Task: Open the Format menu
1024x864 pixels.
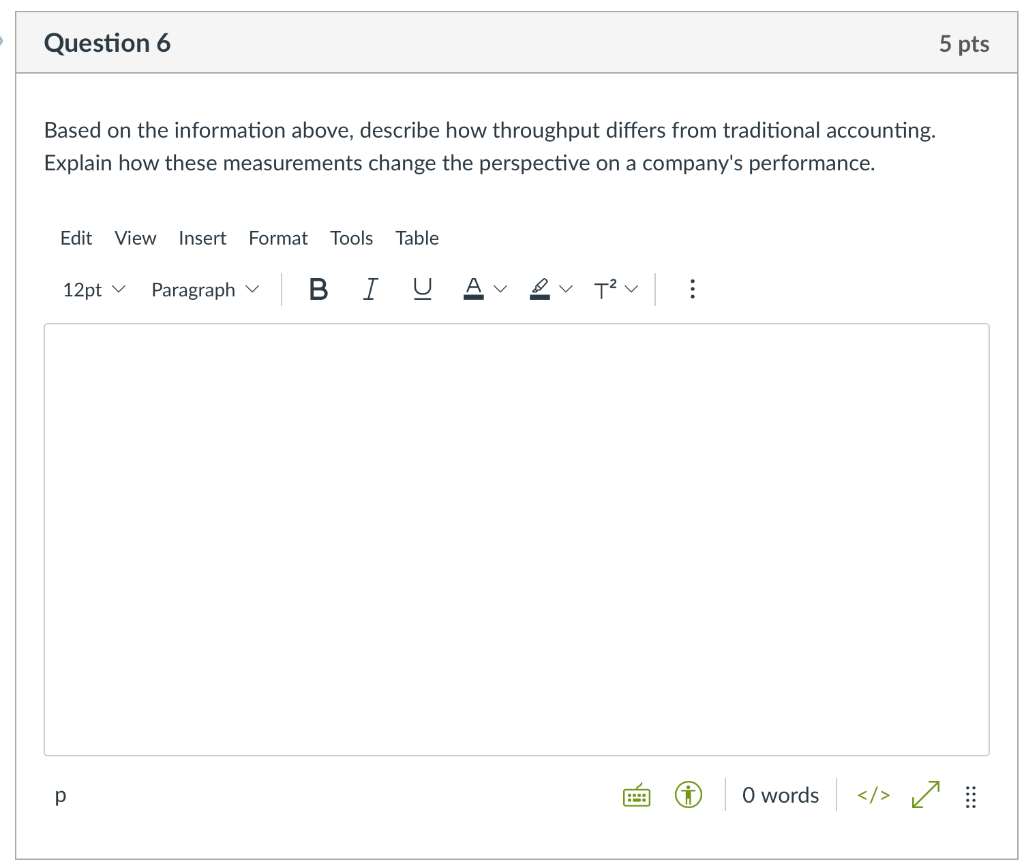Action: coord(278,238)
